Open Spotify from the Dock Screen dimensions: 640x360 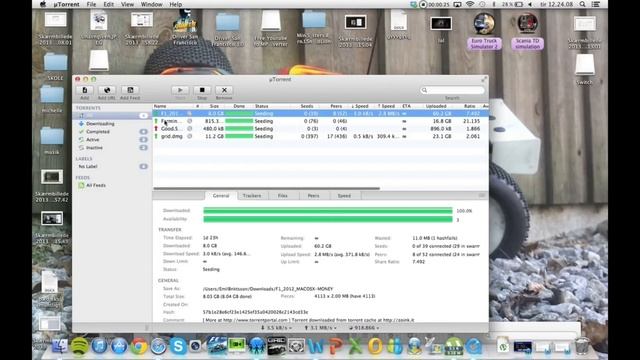pyautogui.click(x=80, y=346)
